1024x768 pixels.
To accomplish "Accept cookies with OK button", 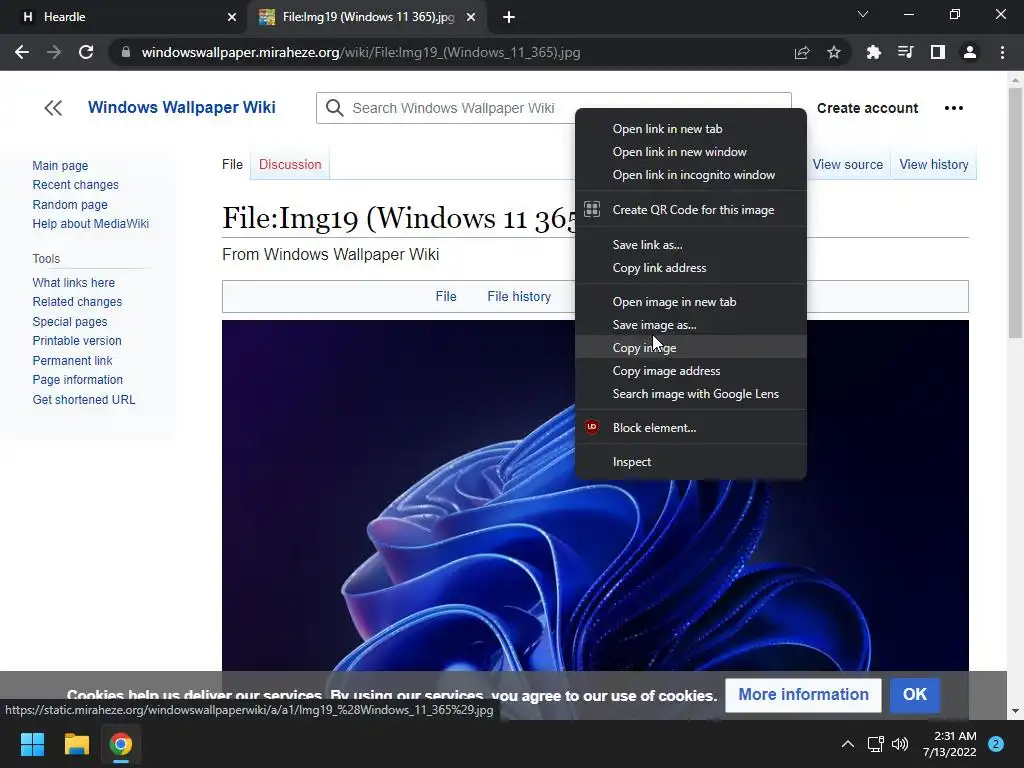I will [914, 694].
